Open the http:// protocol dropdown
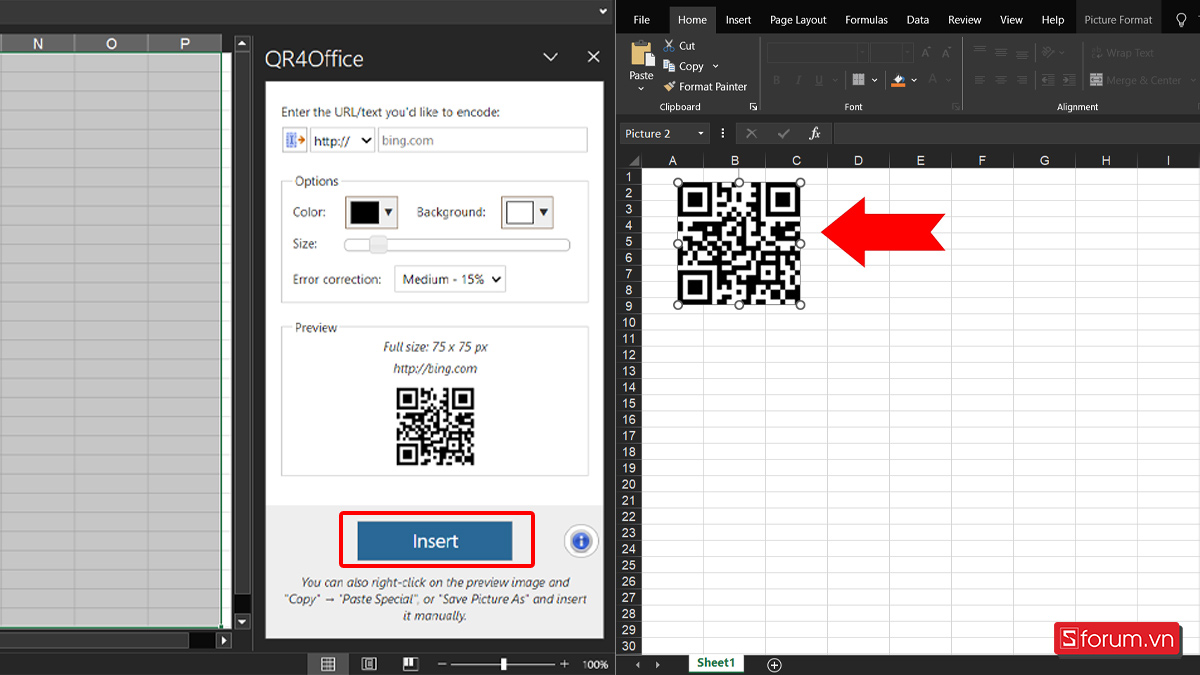This screenshot has height=675, width=1200. (x=341, y=140)
